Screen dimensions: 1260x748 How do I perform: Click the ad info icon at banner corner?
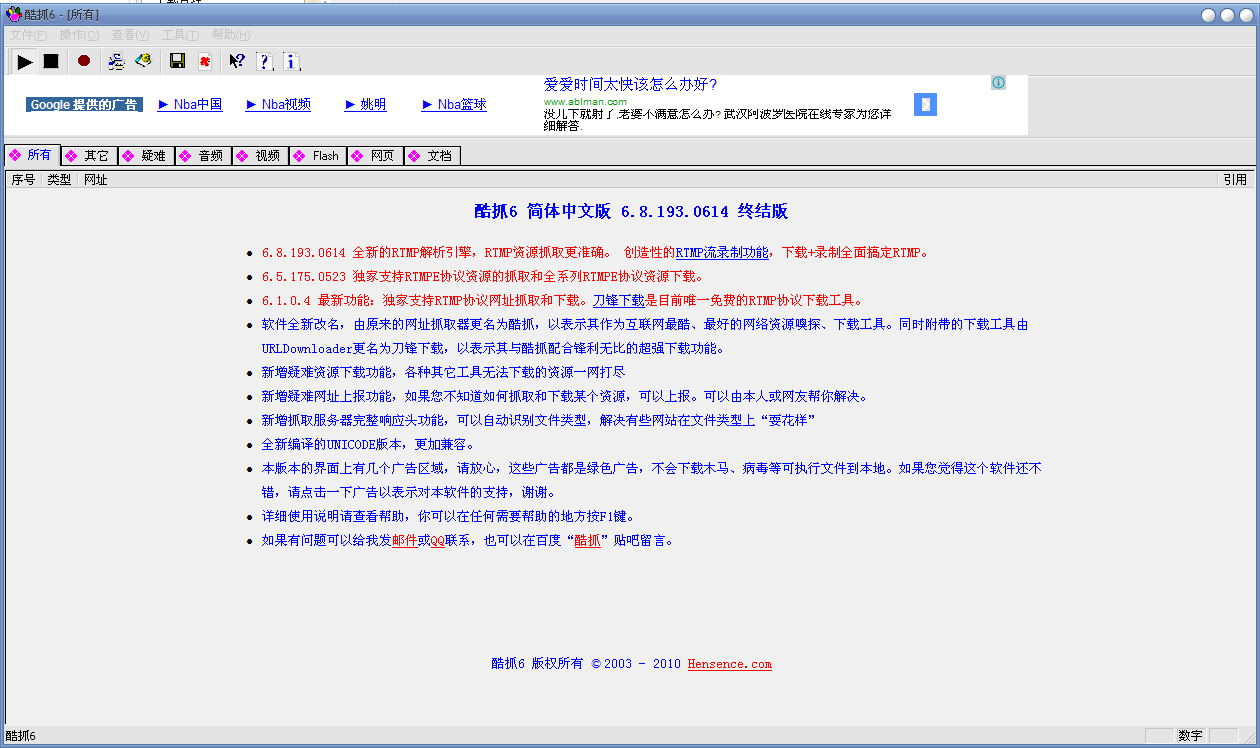tap(998, 83)
